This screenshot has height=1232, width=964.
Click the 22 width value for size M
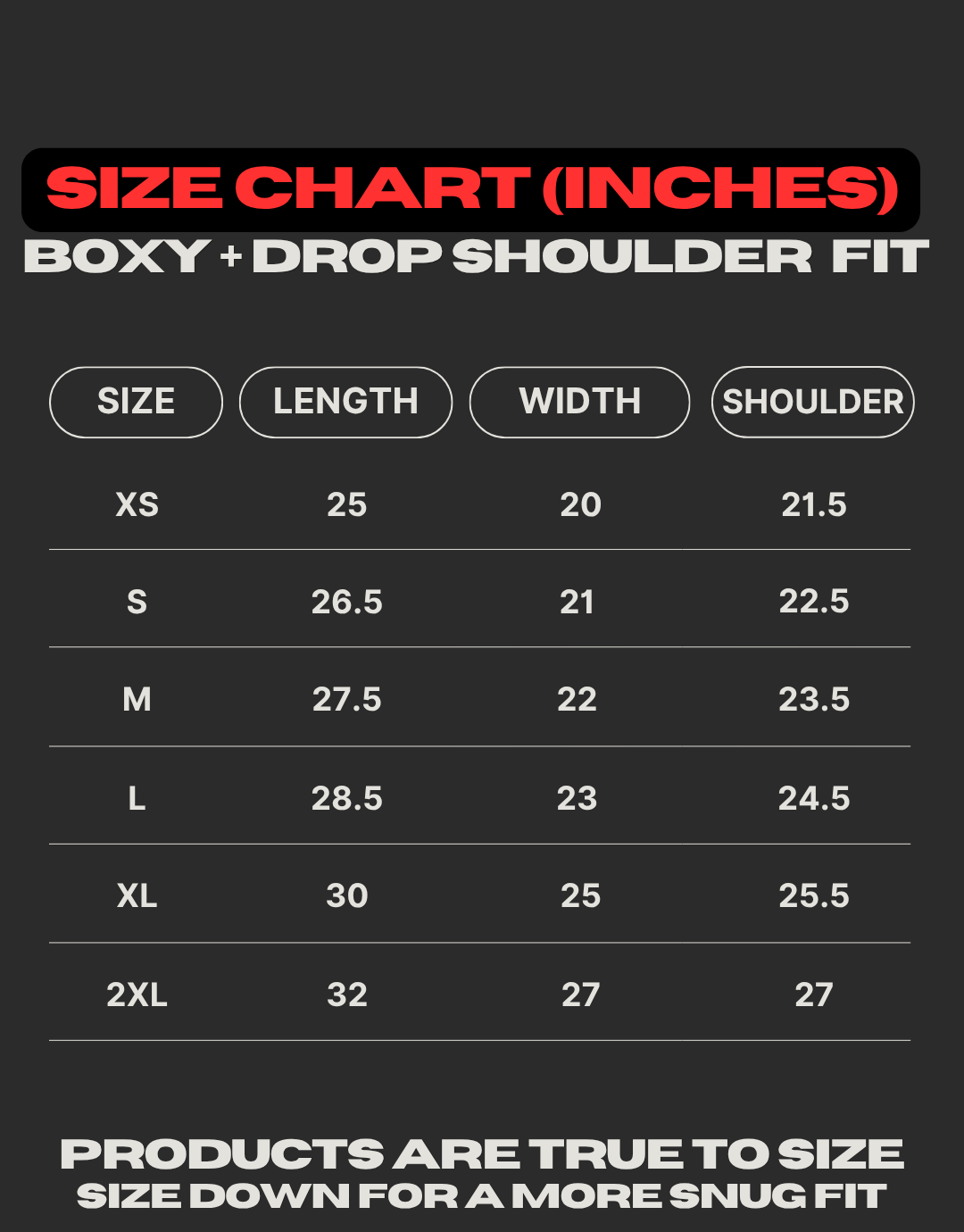(x=577, y=700)
